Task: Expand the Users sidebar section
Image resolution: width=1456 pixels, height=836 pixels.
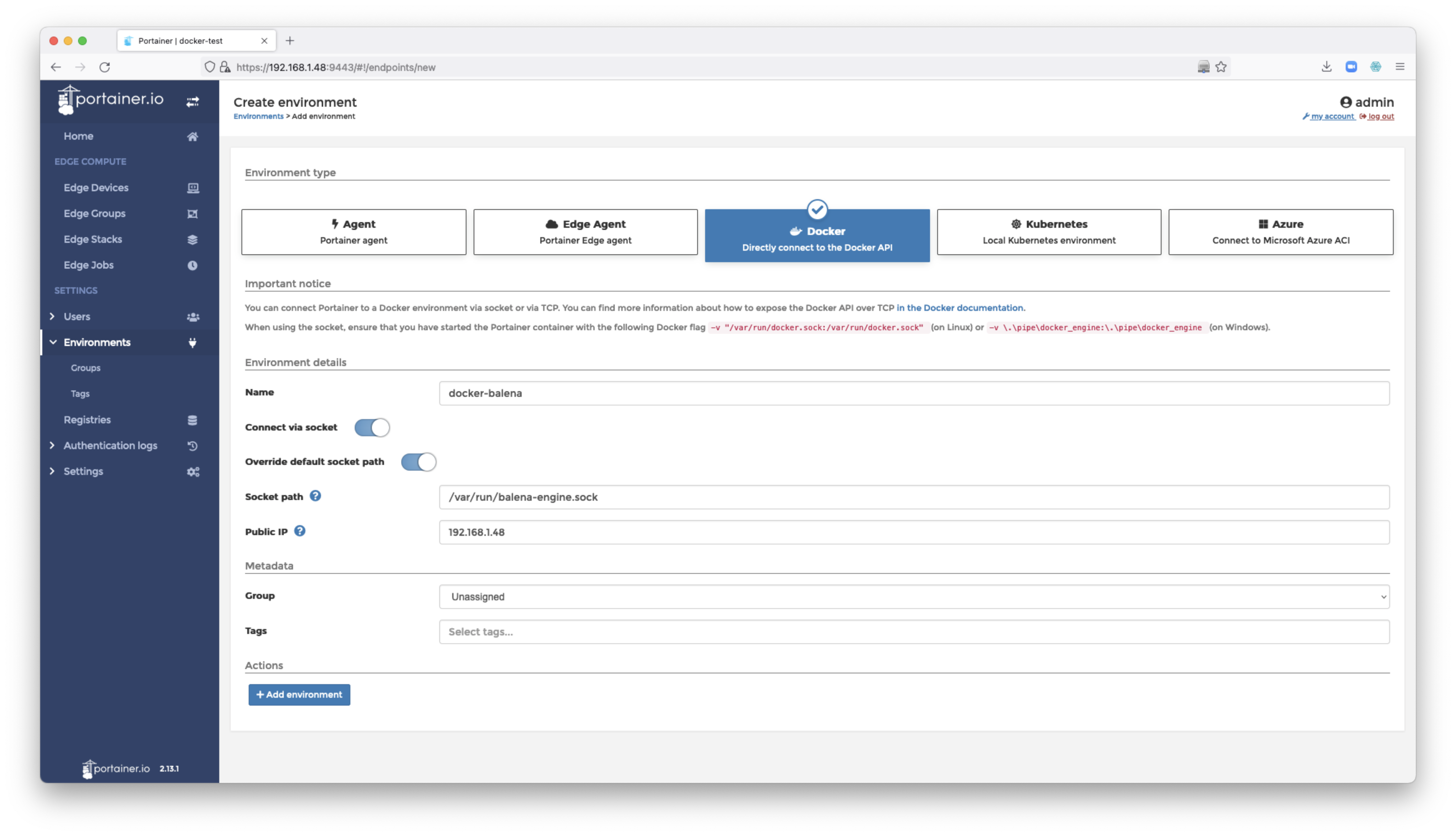Action: click(x=77, y=316)
